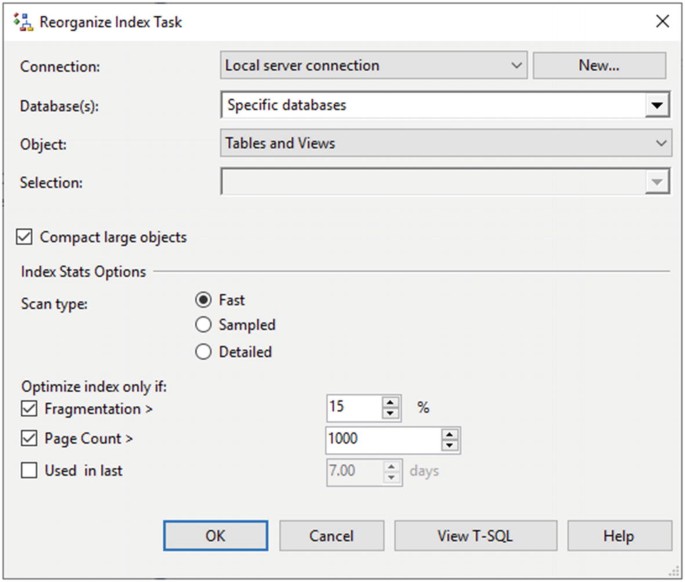Image resolution: width=685 pixels, height=582 pixels.
Task: Close the Reorganize Index Task dialog
Action: [661, 21]
